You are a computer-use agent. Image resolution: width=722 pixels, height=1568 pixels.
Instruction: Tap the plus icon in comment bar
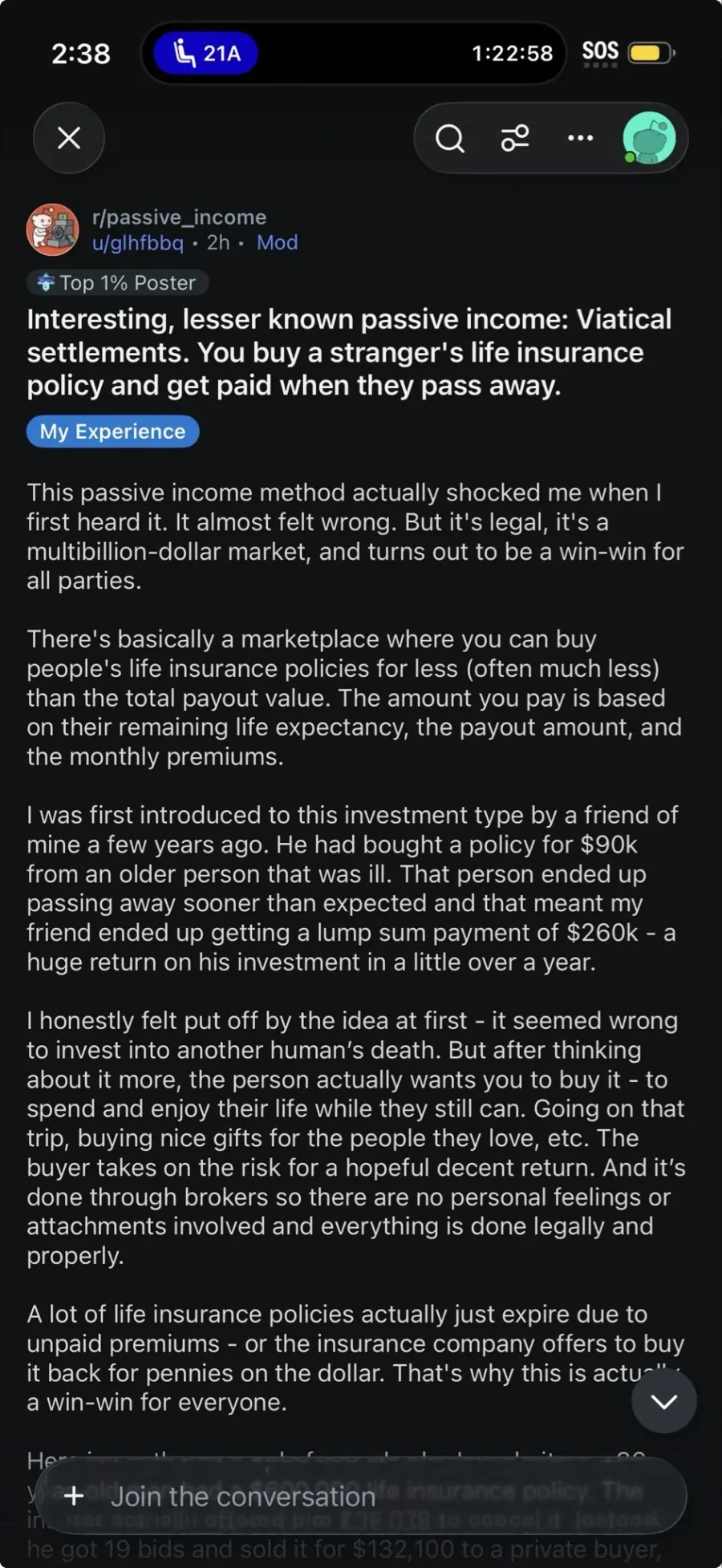point(74,1496)
